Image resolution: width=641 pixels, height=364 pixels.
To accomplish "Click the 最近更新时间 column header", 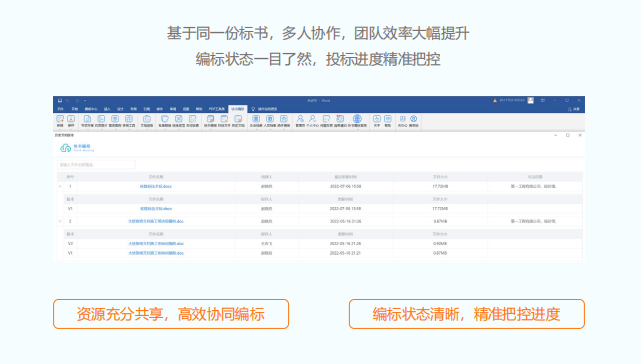I will pos(345,177).
